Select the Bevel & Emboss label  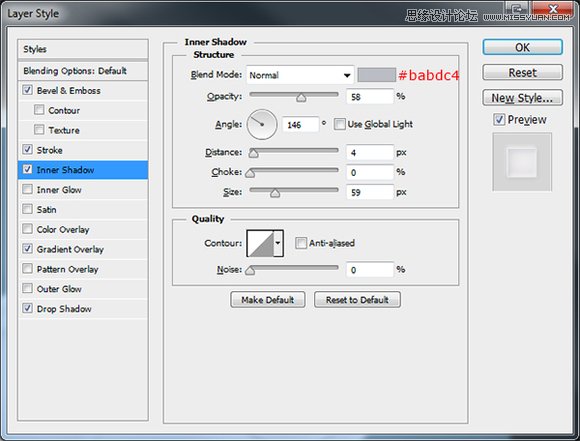click(68, 91)
